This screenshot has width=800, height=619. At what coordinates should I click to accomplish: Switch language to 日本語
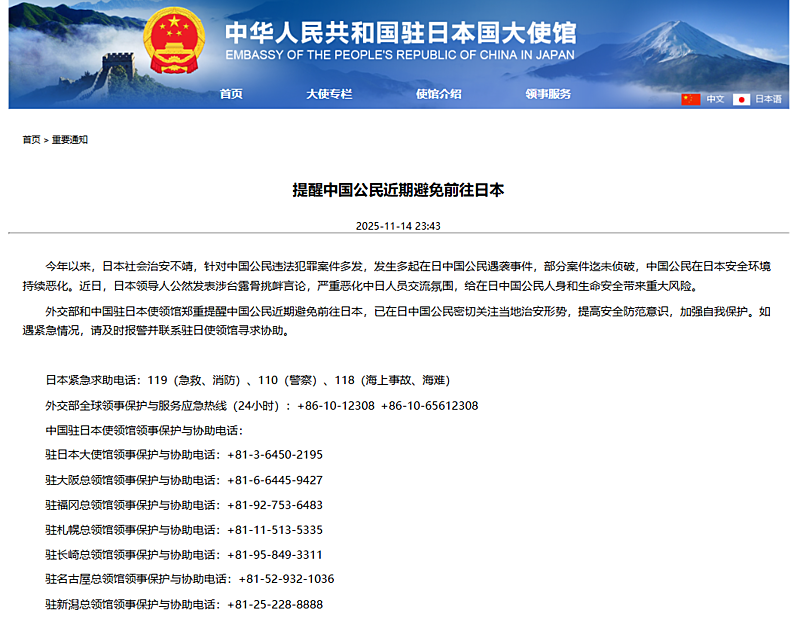[768, 99]
